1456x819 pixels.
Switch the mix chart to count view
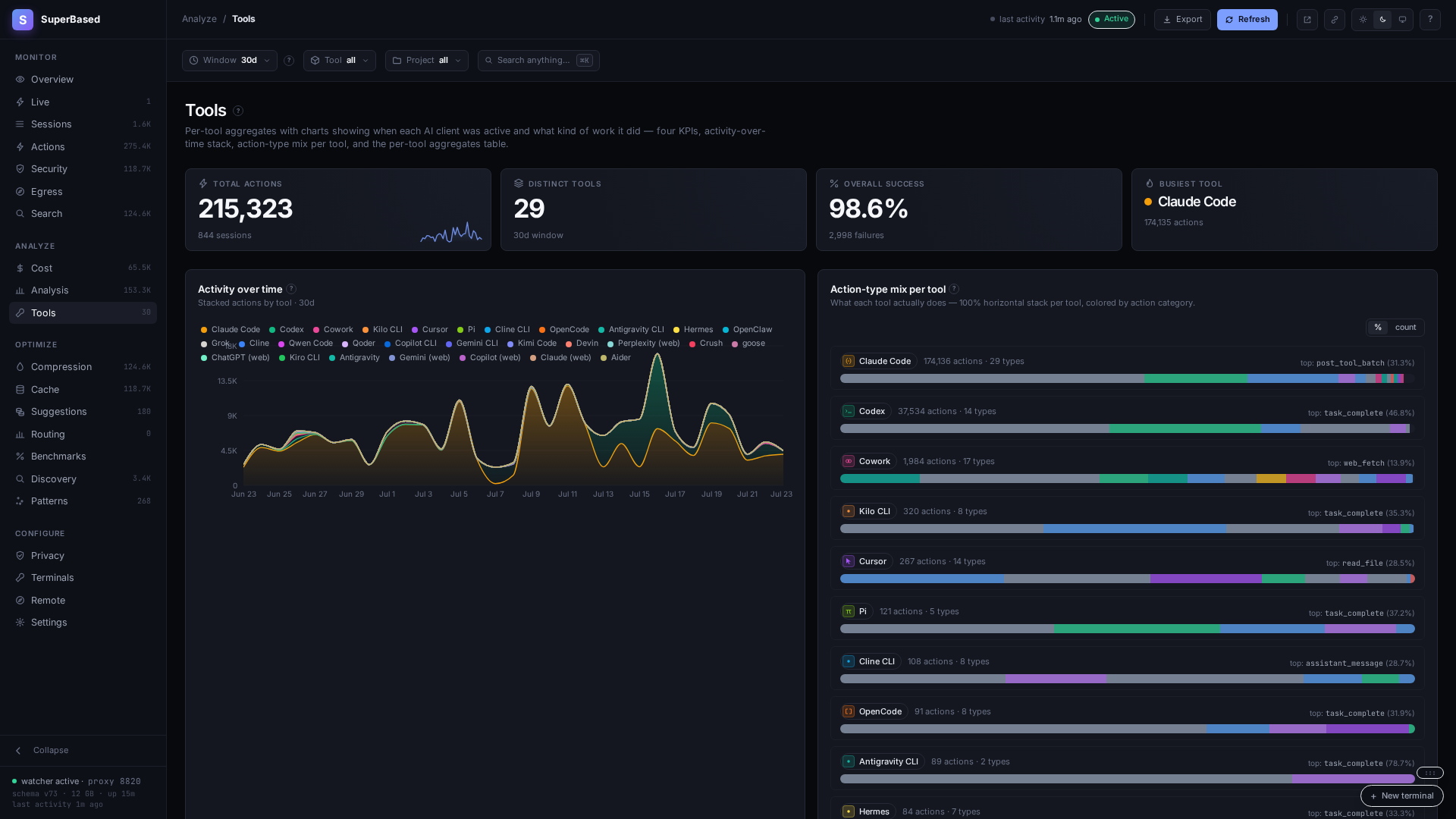pyautogui.click(x=1405, y=328)
